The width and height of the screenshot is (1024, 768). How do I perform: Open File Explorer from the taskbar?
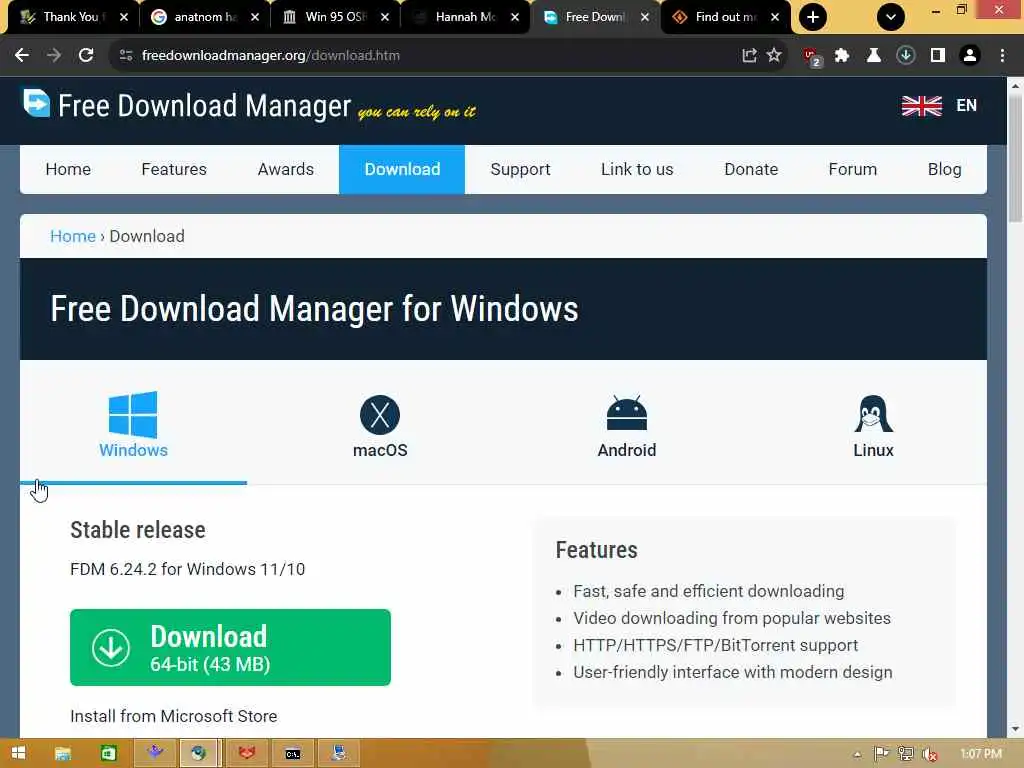(x=63, y=754)
